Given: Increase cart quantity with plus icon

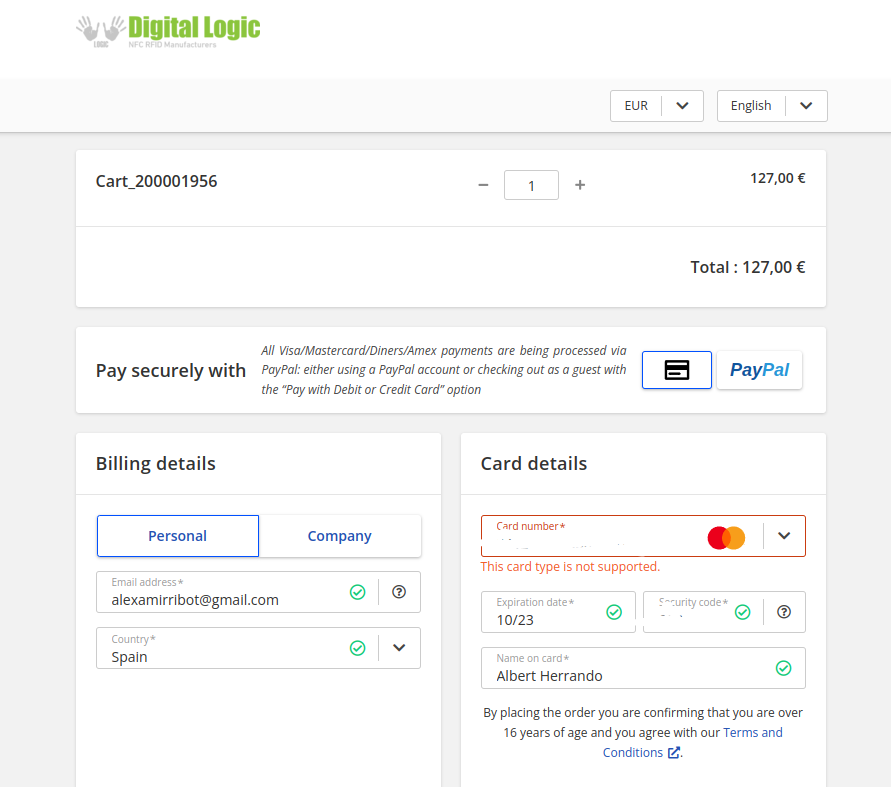Looking at the screenshot, I should click(x=580, y=185).
